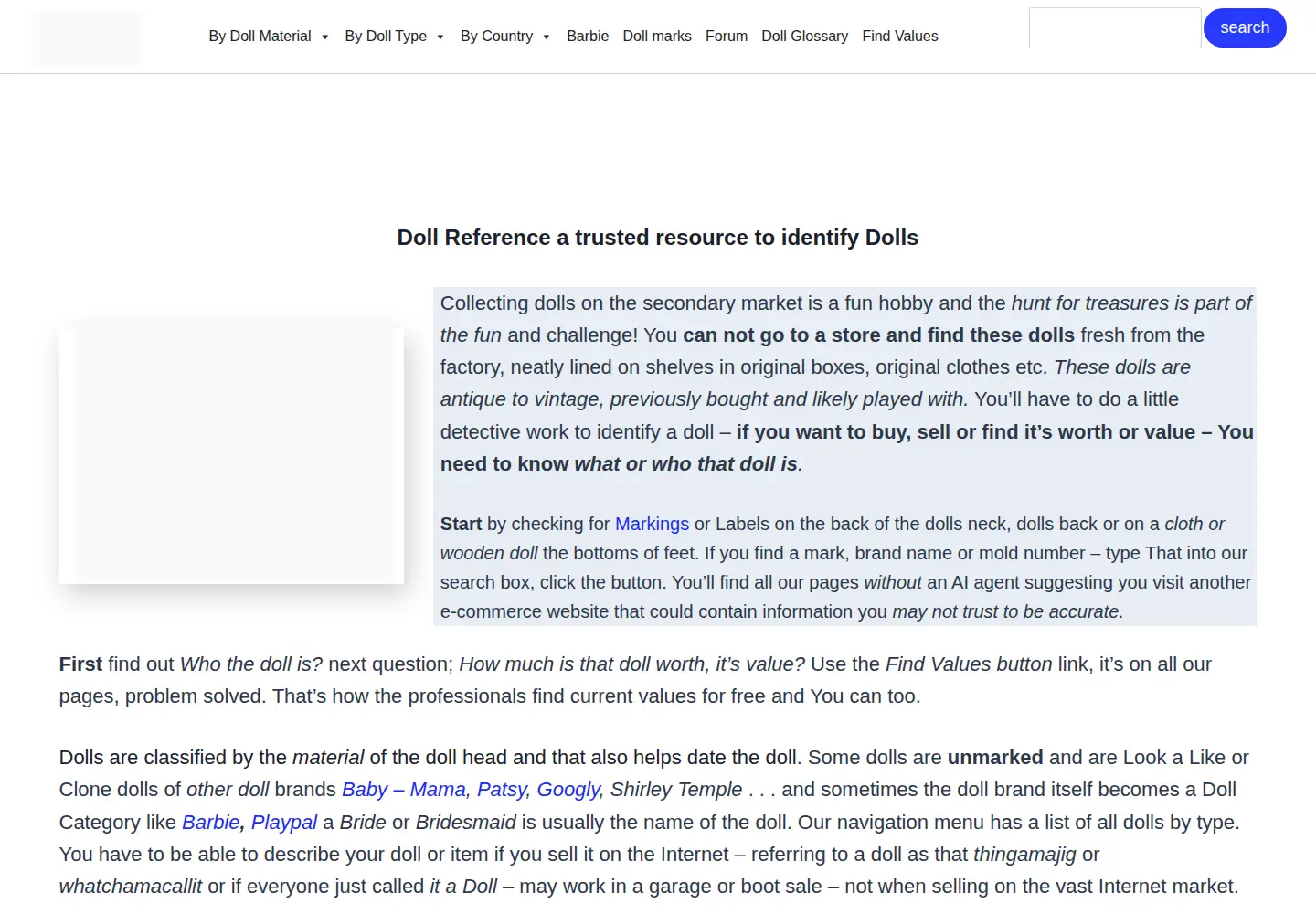Open the By Doll Material menu

pyautogui.click(x=260, y=37)
